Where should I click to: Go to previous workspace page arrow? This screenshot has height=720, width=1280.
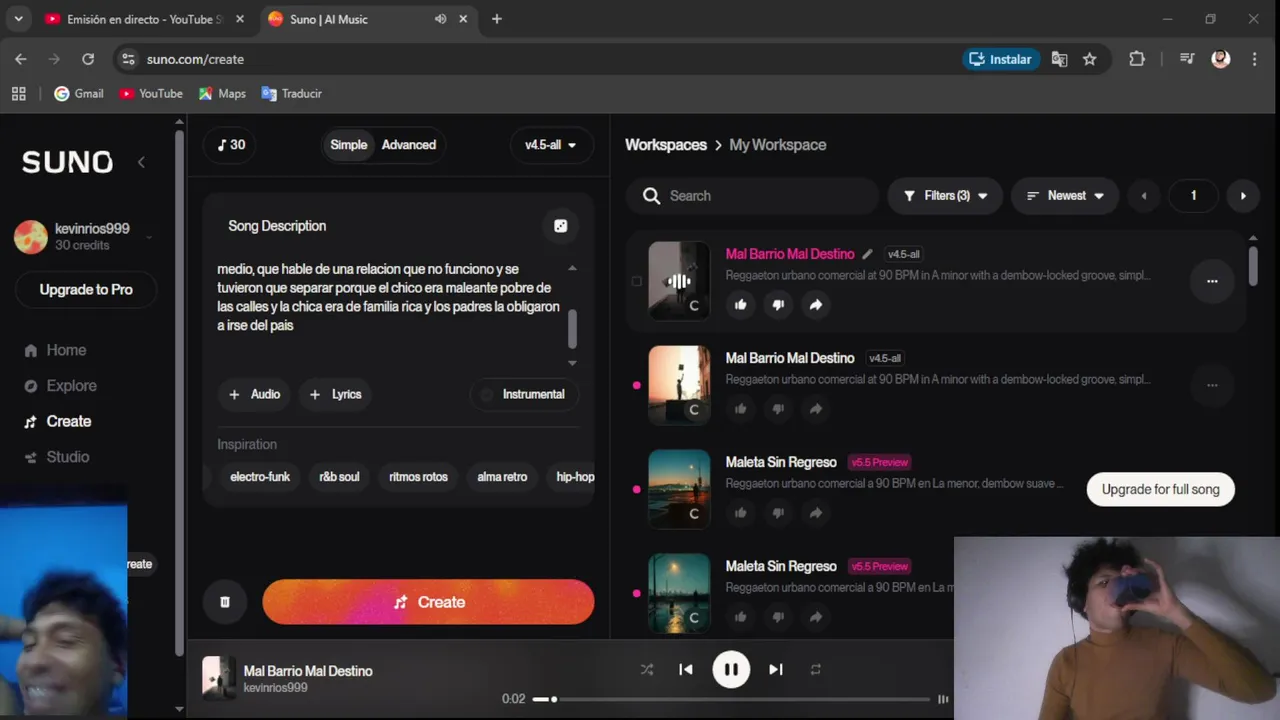pyautogui.click(x=1144, y=196)
